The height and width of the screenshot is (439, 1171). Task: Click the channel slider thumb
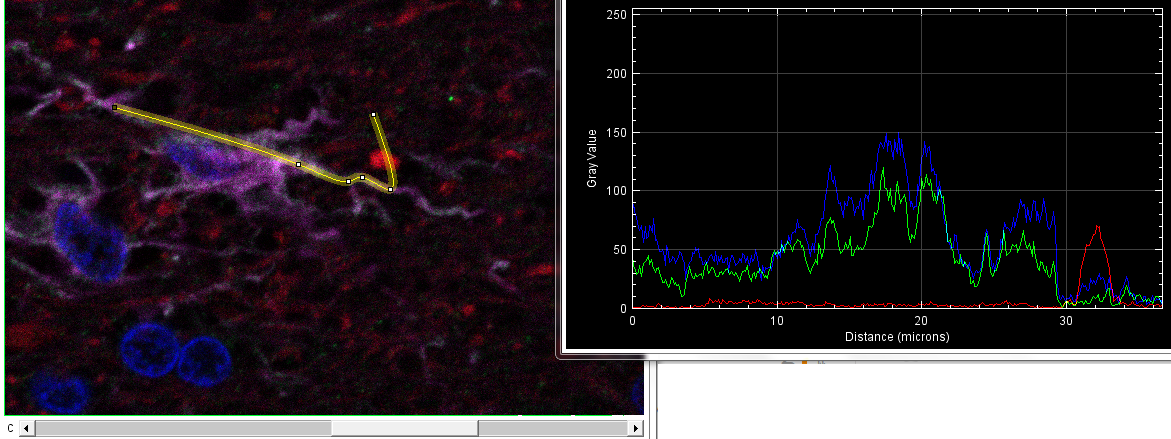tap(404, 428)
